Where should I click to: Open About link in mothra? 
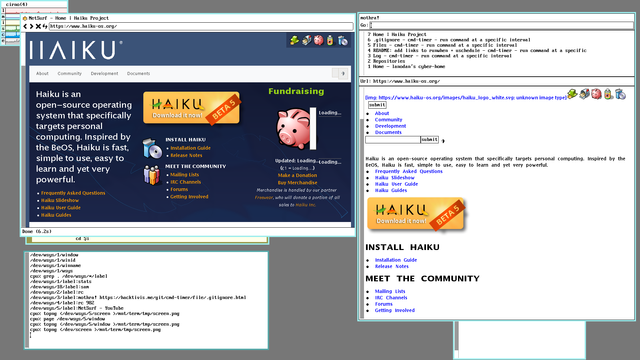point(382,113)
